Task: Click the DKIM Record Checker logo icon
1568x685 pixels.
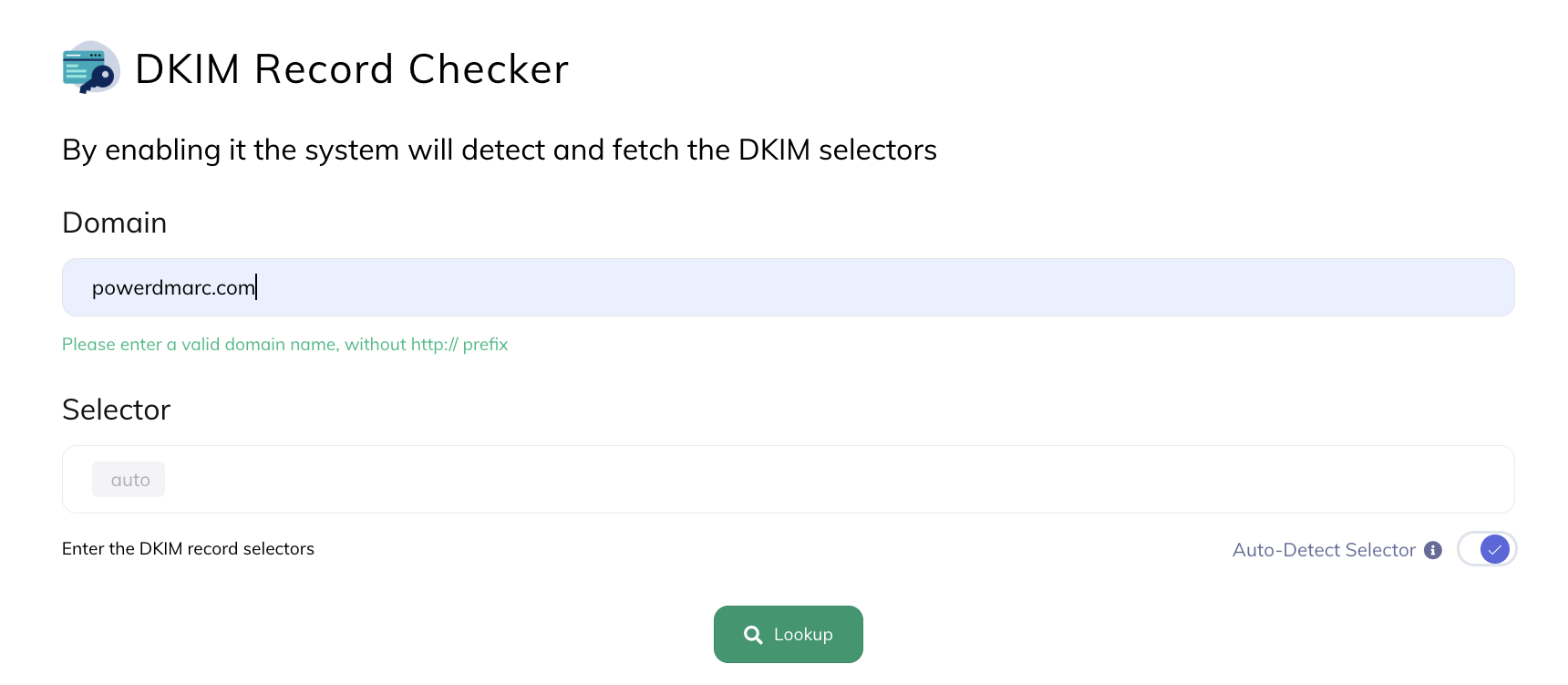Action: [x=88, y=68]
